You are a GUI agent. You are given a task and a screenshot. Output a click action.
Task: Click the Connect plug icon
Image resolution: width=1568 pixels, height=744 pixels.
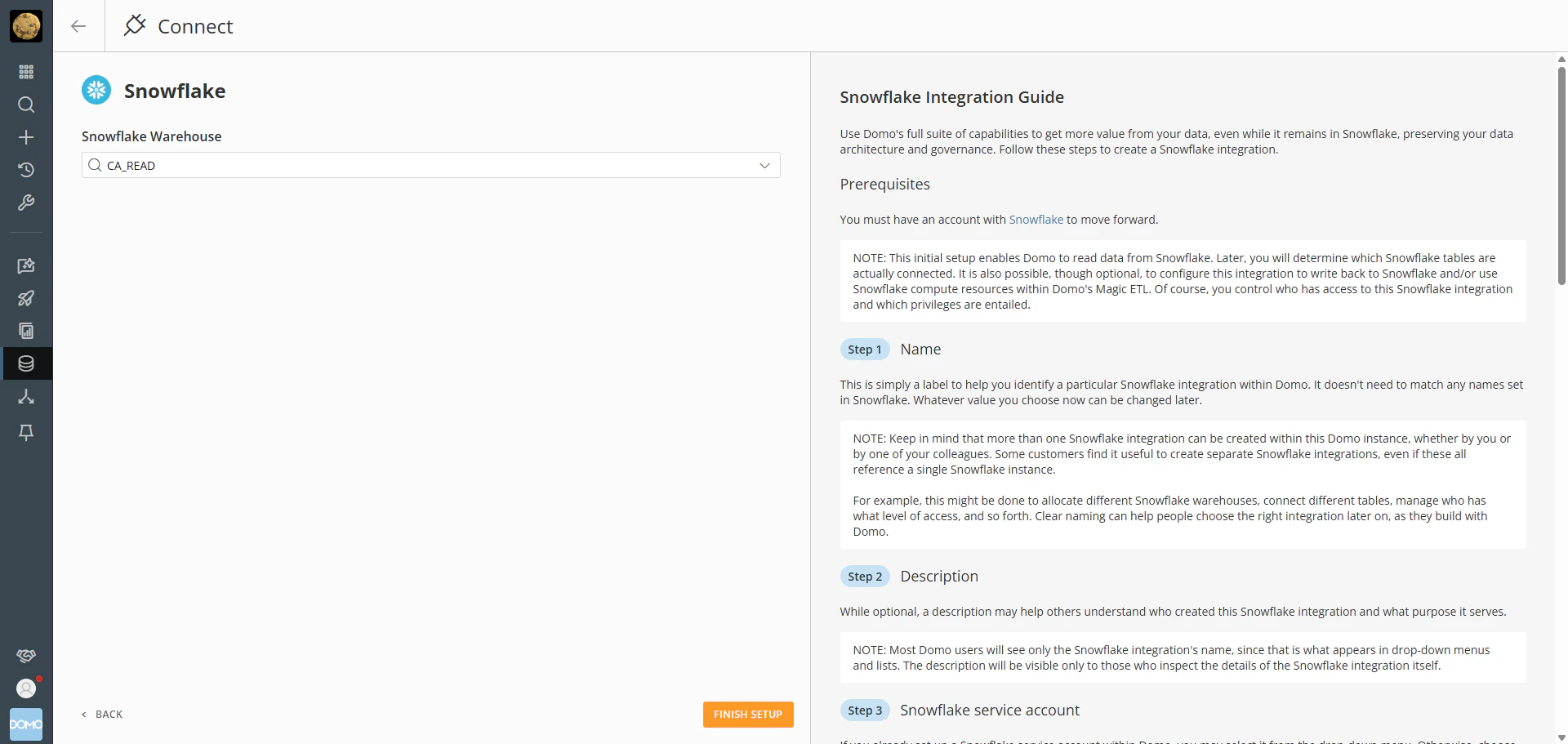click(135, 25)
